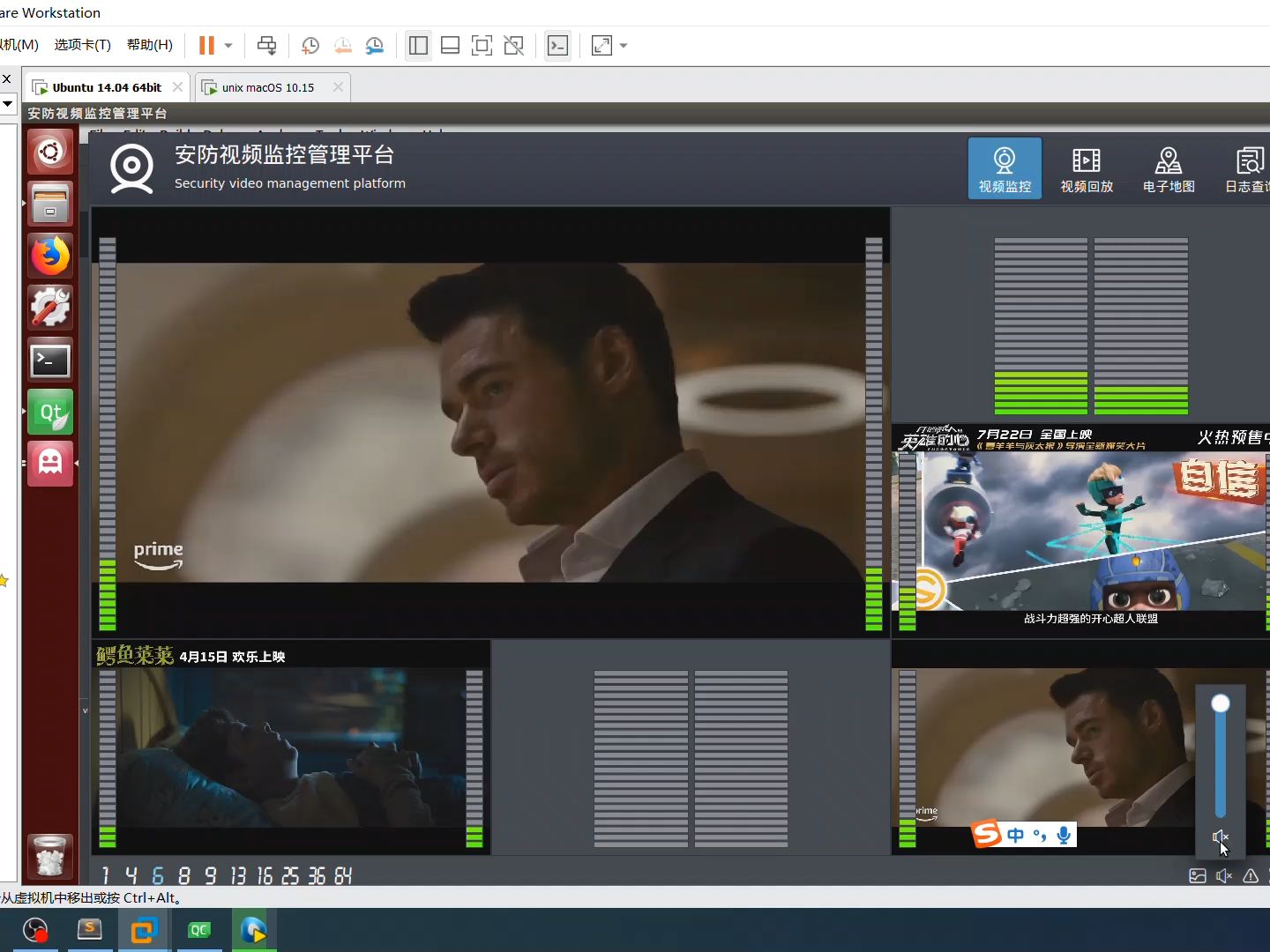Open the 视频监控 video monitoring module
The height and width of the screenshot is (952, 1270).
tap(1005, 168)
